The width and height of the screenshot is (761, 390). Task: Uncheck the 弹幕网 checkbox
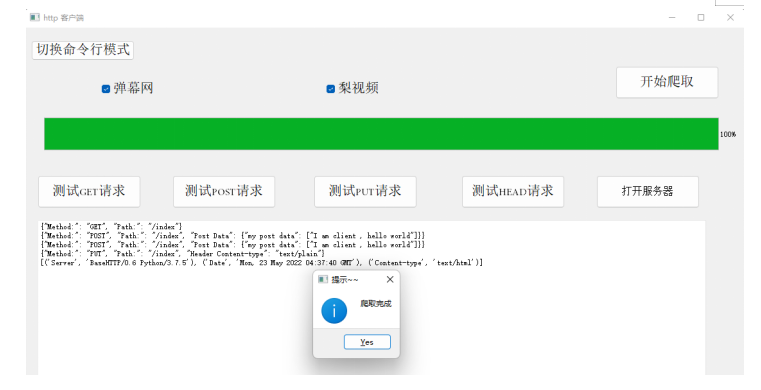click(106, 89)
